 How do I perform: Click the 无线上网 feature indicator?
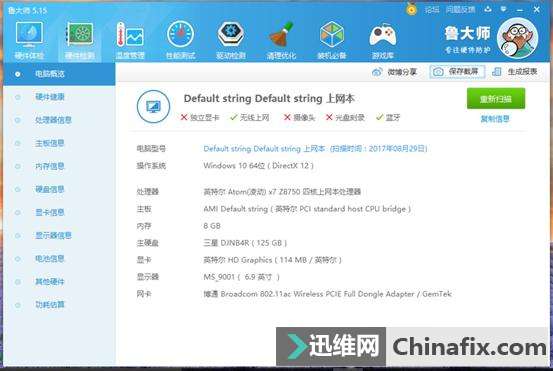click(x=250, y=117)
